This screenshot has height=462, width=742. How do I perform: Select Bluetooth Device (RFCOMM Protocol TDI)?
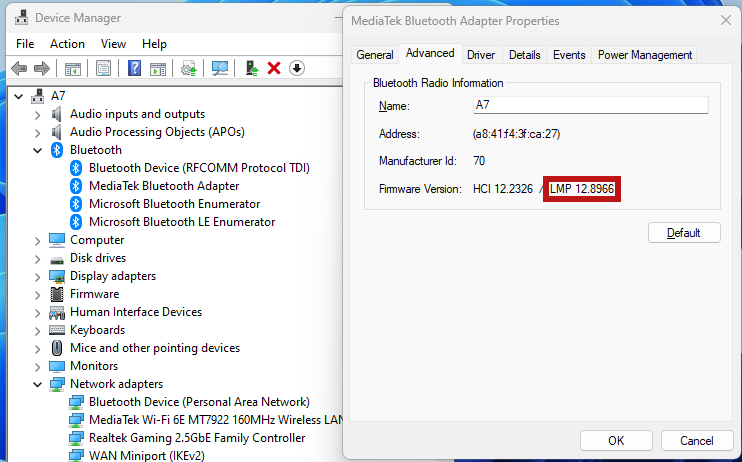(x=199, y=168)
